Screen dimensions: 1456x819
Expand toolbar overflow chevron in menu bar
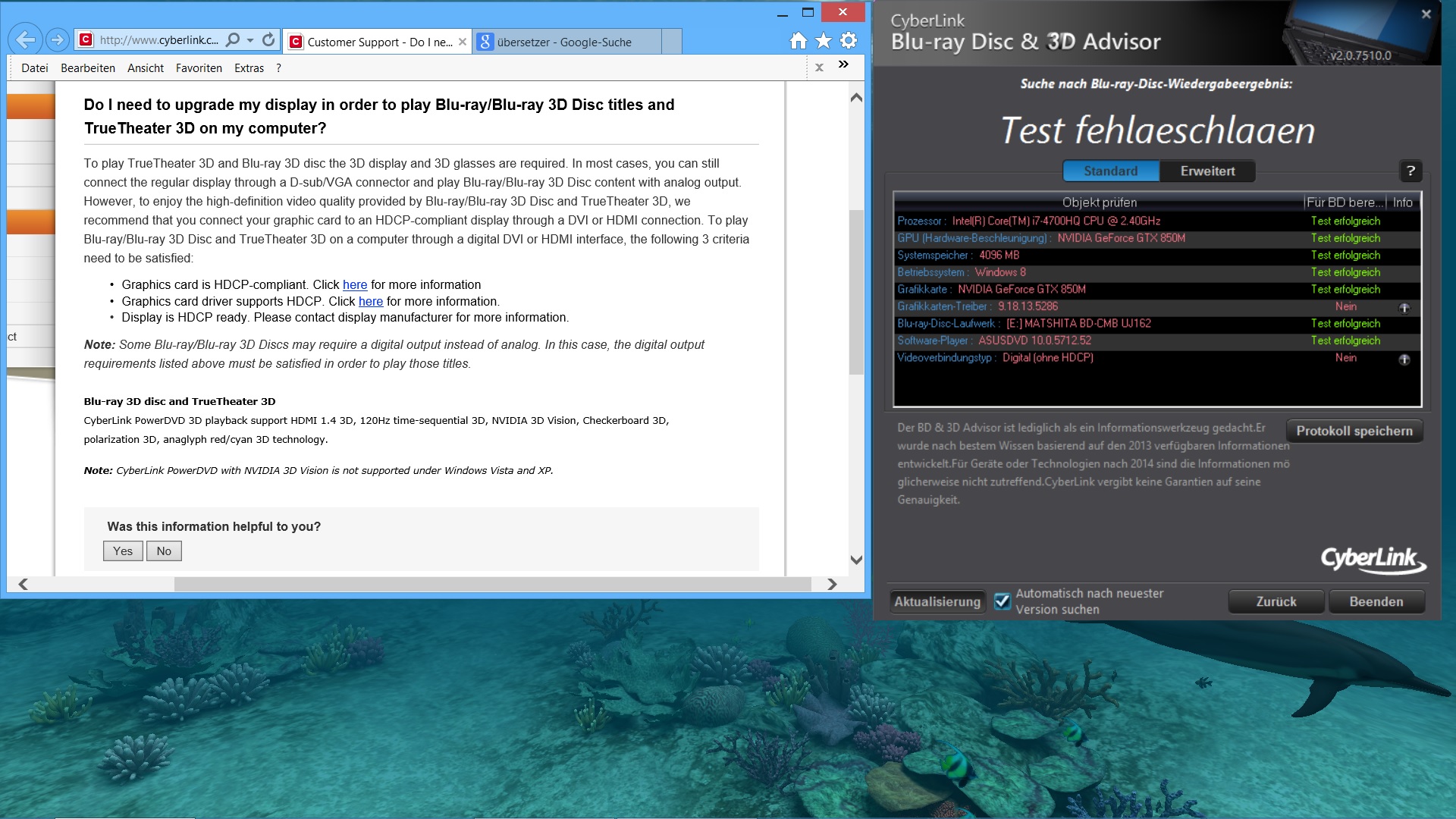[x=843, y=65]
